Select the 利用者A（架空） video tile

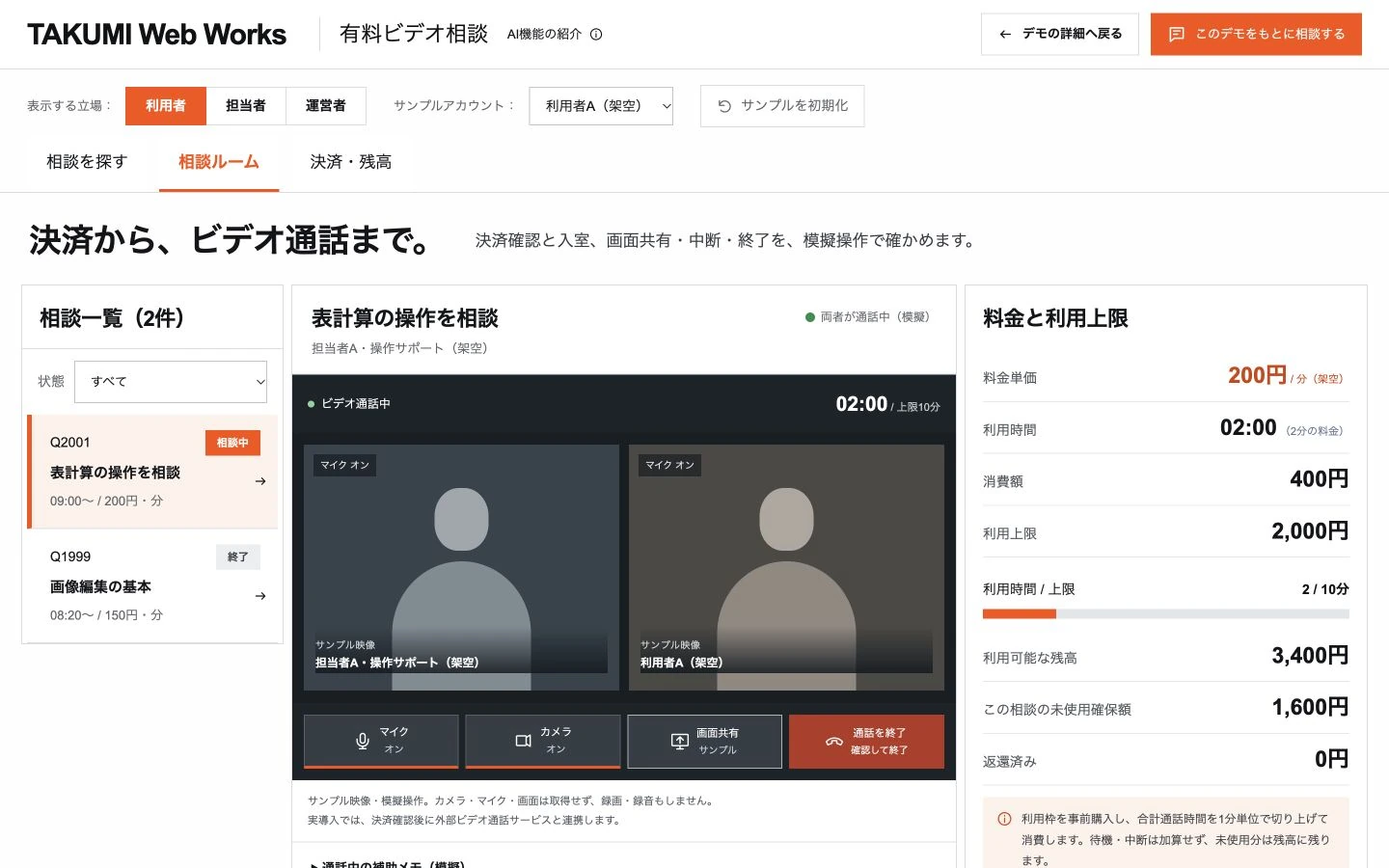pos(786,567)
